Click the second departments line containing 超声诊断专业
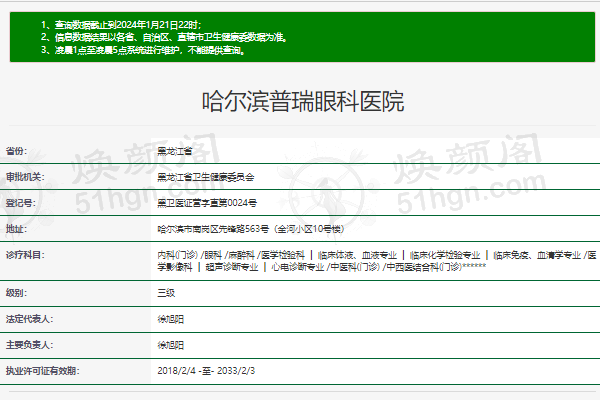The image size is (600, 400). coord(321,267)
